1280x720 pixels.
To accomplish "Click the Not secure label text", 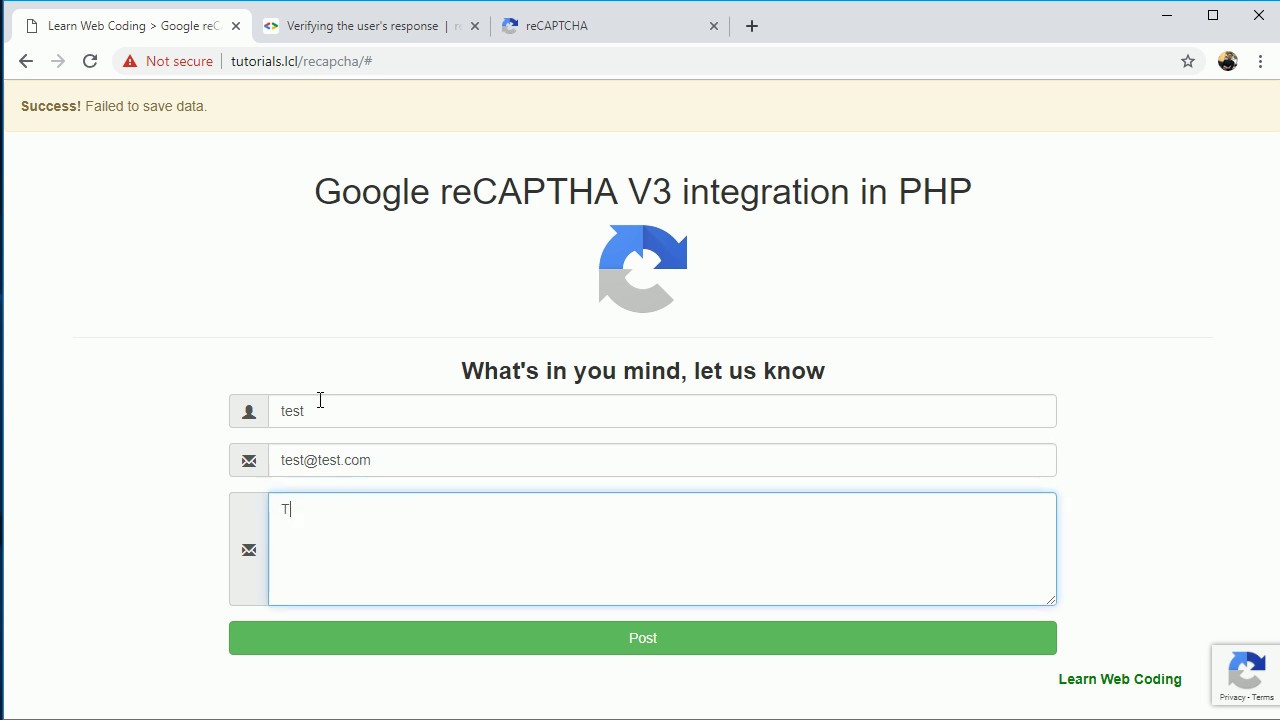I will 179,61.
